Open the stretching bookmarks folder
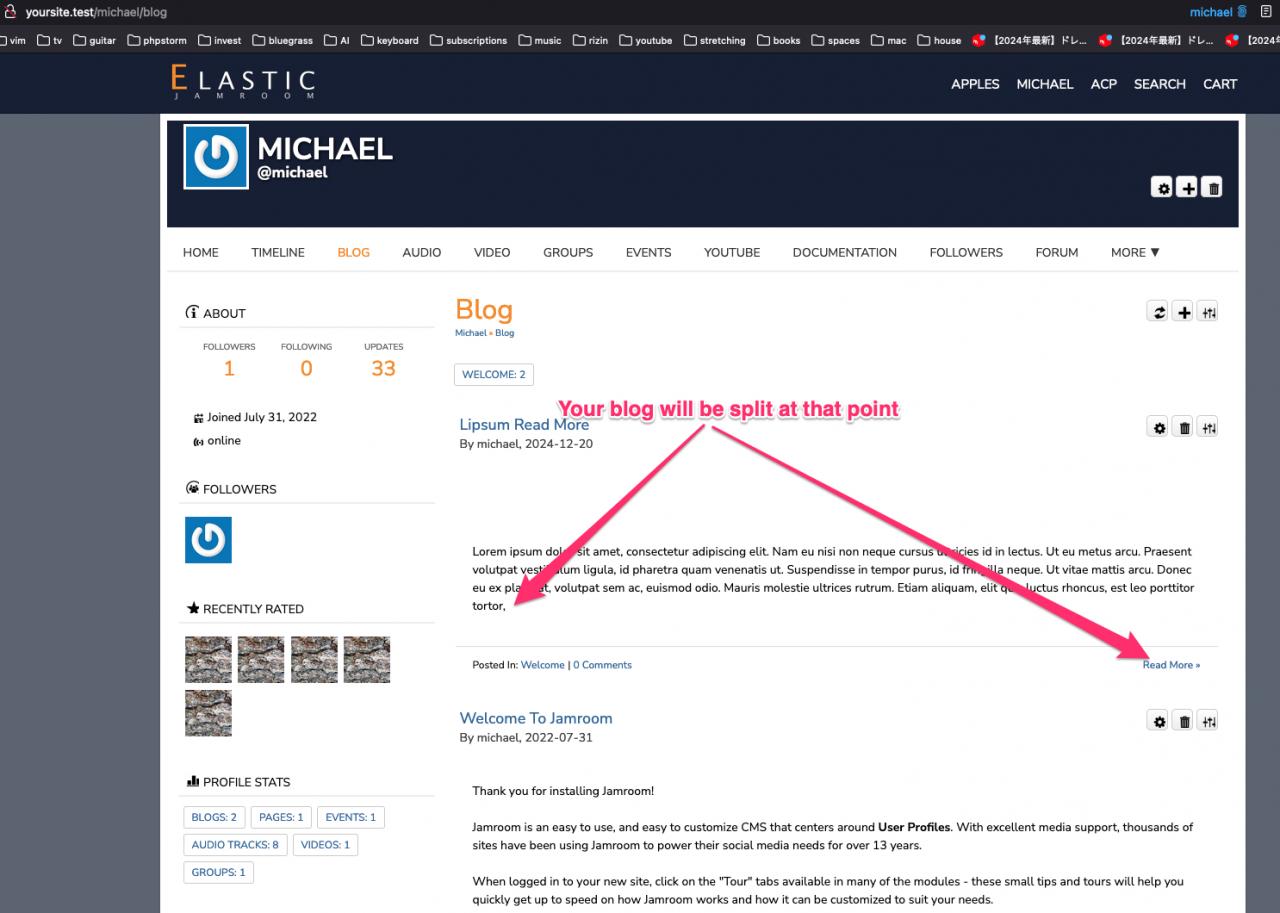The height and width of the screenshot is (913, 1280). tap(714, 40)
